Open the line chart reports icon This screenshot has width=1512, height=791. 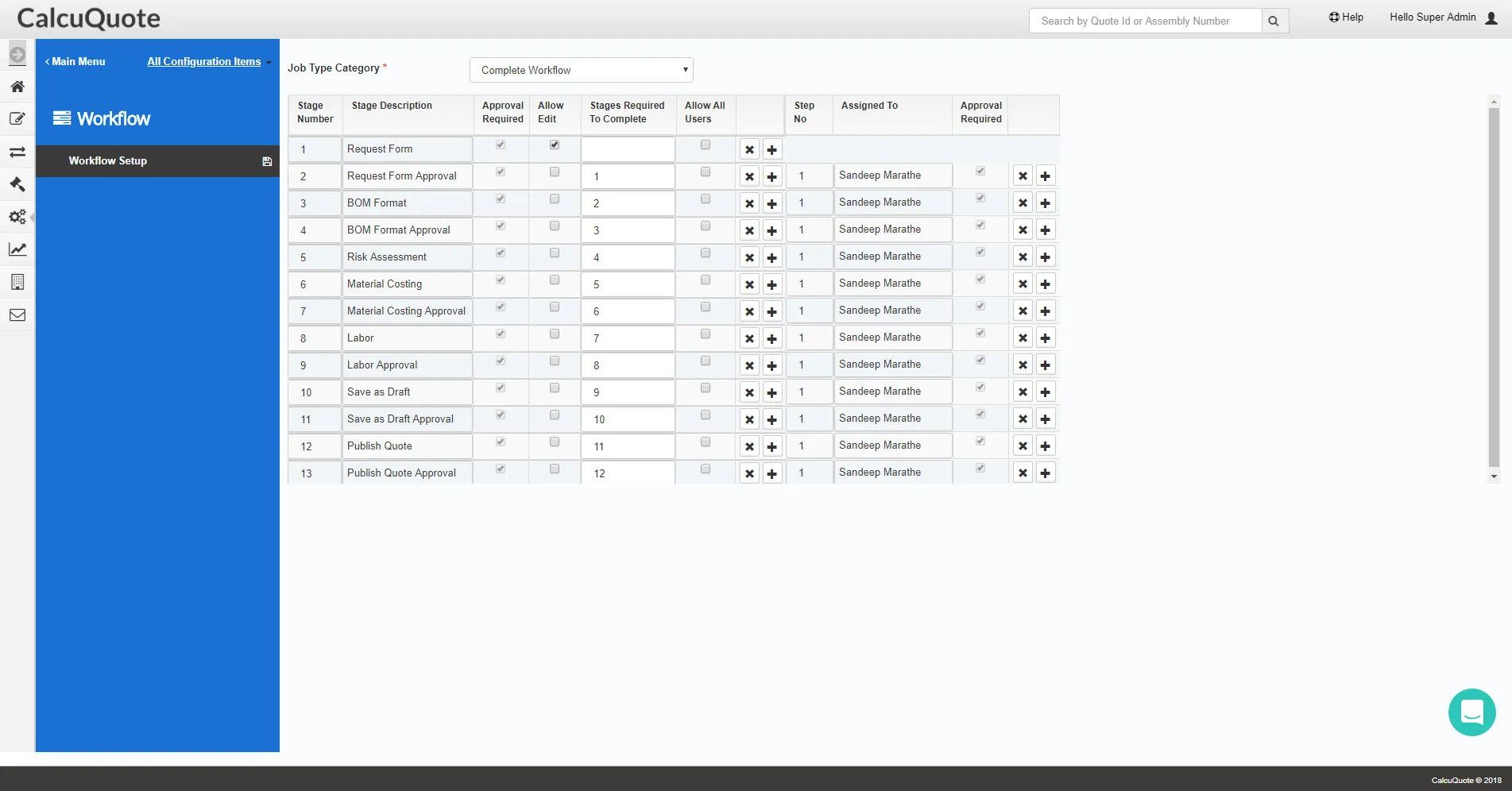(x=17, y=249)
